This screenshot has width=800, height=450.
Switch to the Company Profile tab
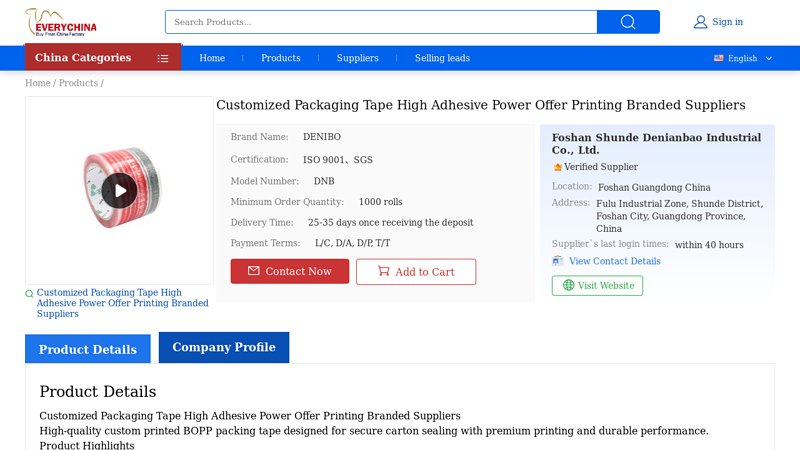tap(224, 347)
